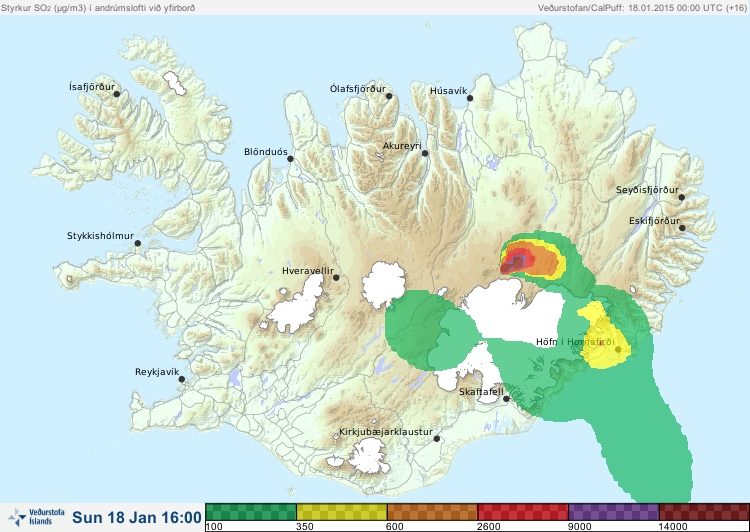The image size is (750, 532).
Task: Click the Veðurstofan/CalPuff forecast run text
Action: tap(641, 8)
